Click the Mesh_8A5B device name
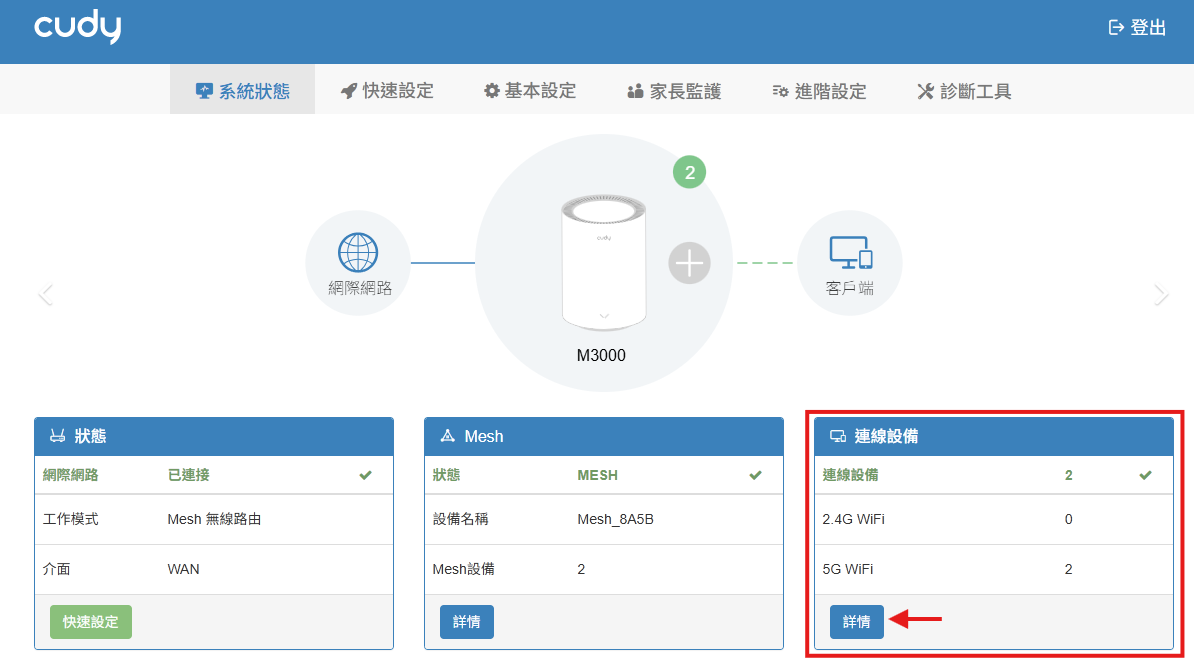 click(x=615, y=519)
